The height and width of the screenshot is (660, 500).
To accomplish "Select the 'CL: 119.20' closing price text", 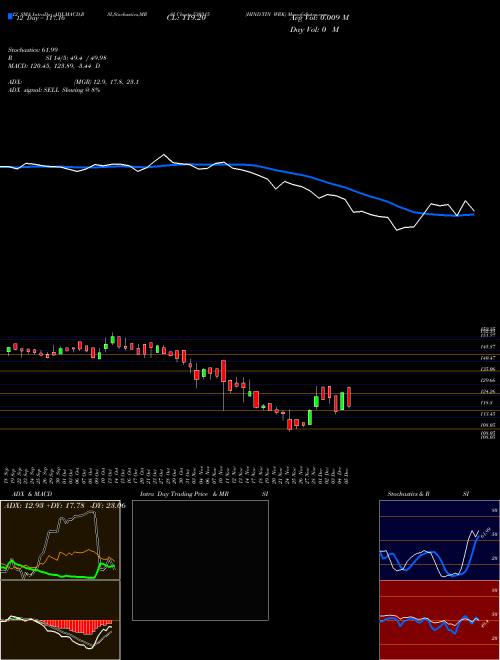I will click(x=186, y=18).
